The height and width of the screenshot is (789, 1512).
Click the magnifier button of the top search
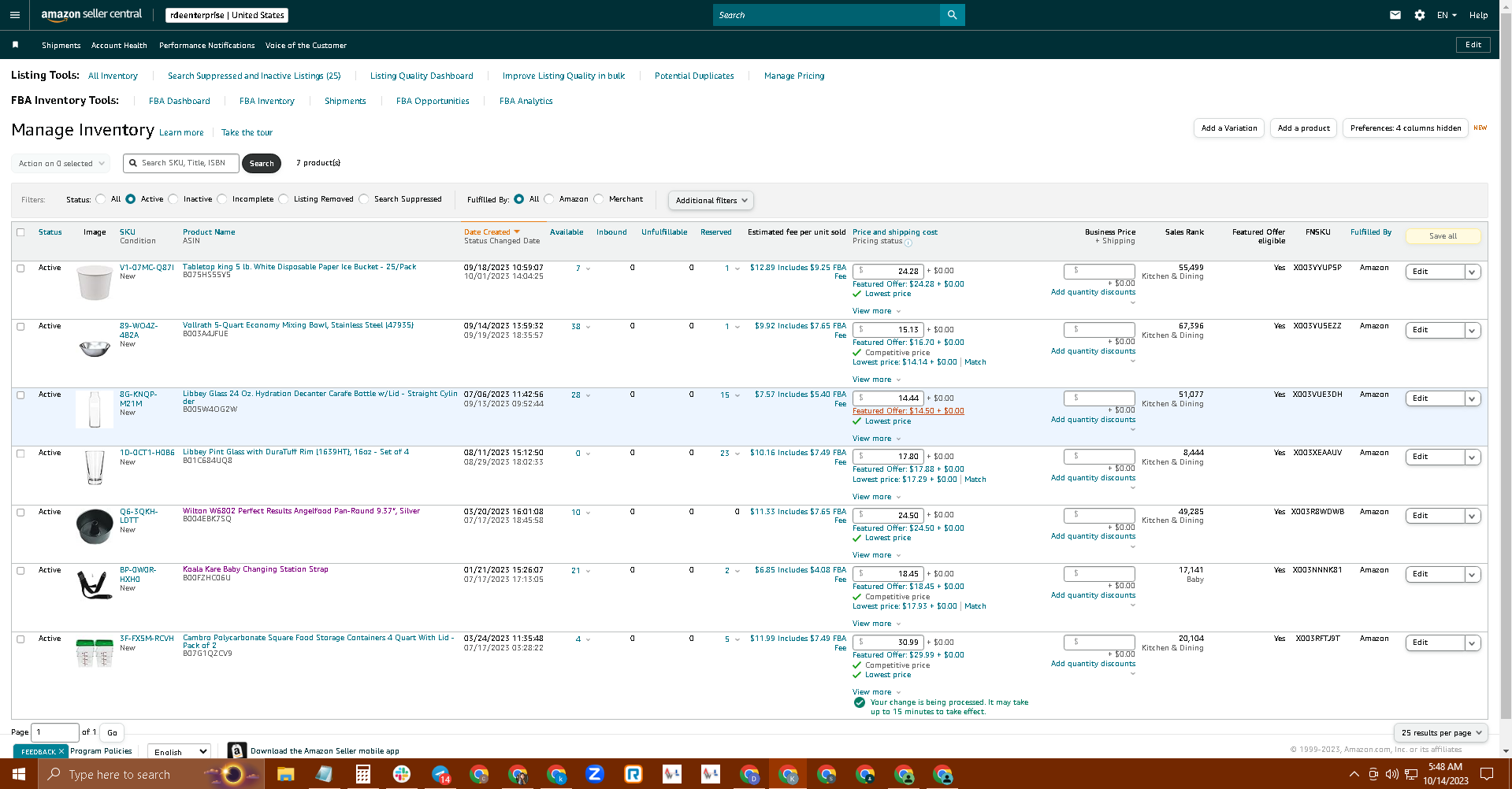tap(952, 15)
